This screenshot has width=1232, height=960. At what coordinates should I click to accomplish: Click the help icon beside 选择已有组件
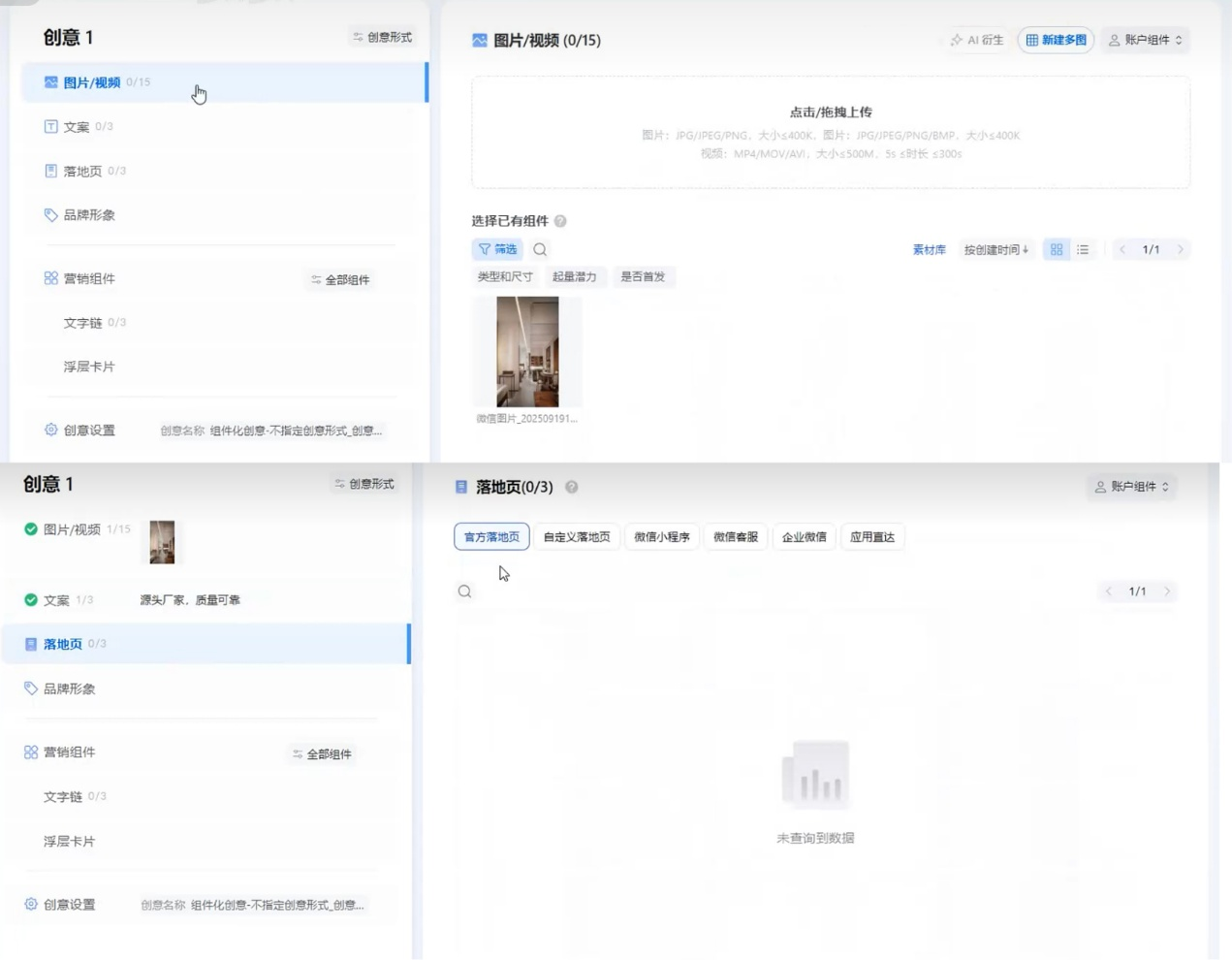[560, 221]
